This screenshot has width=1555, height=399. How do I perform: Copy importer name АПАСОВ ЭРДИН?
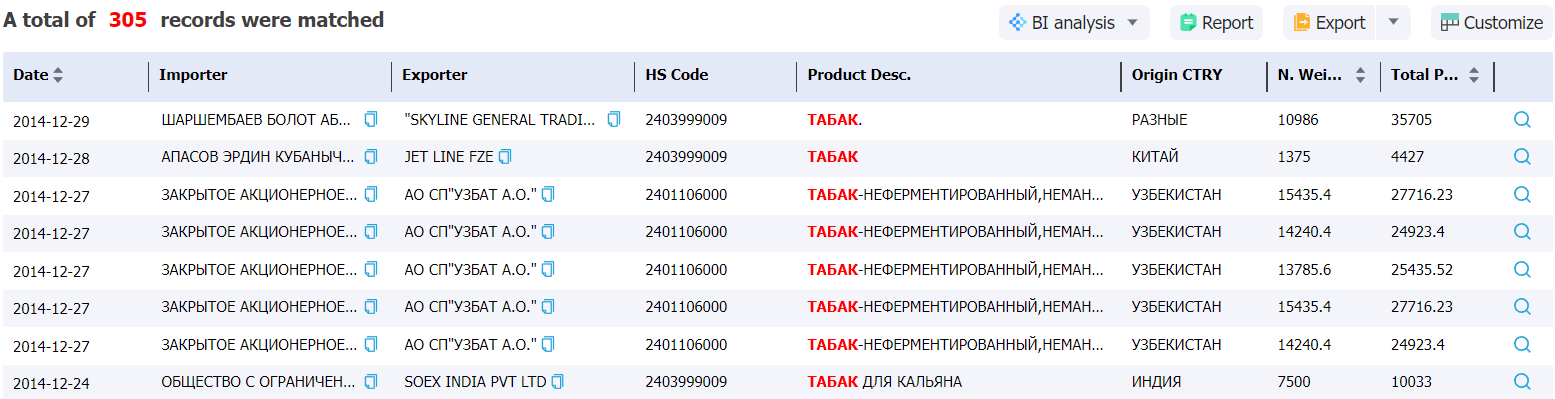tap(371, 157)
